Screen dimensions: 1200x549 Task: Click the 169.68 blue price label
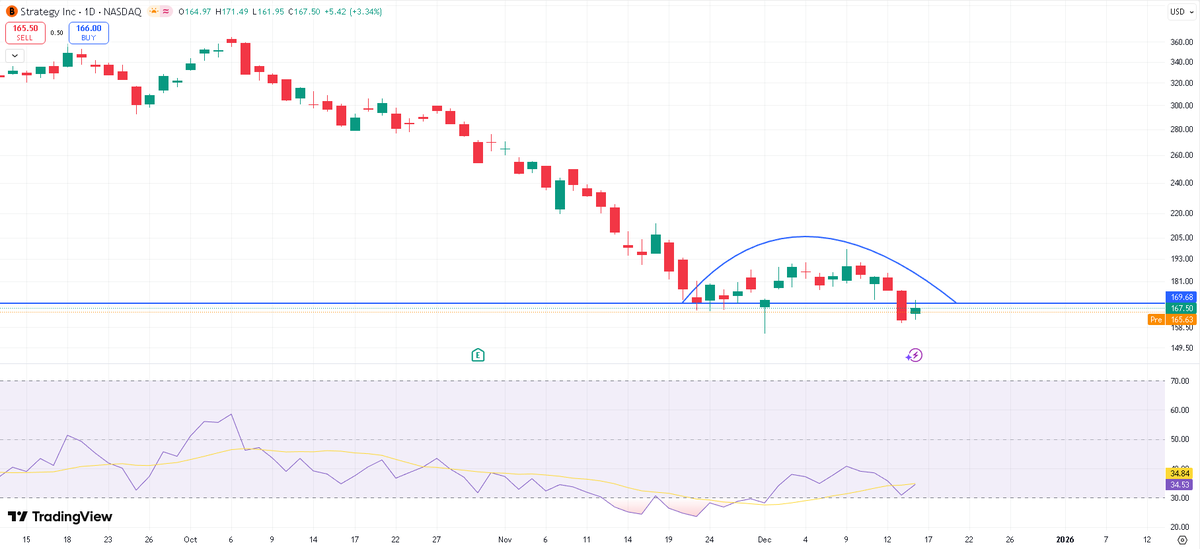tap(1180, 297)
